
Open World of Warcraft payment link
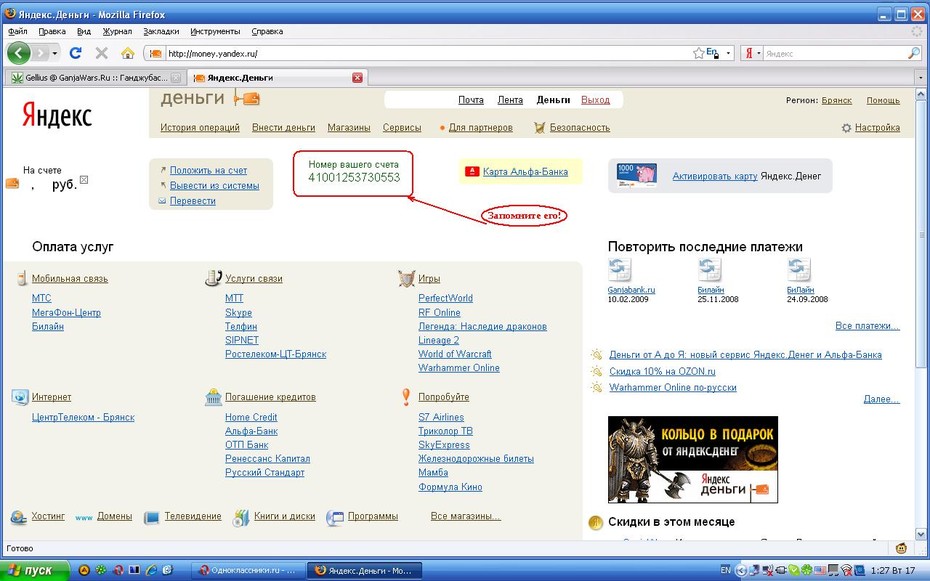click(x=454, y=354)
